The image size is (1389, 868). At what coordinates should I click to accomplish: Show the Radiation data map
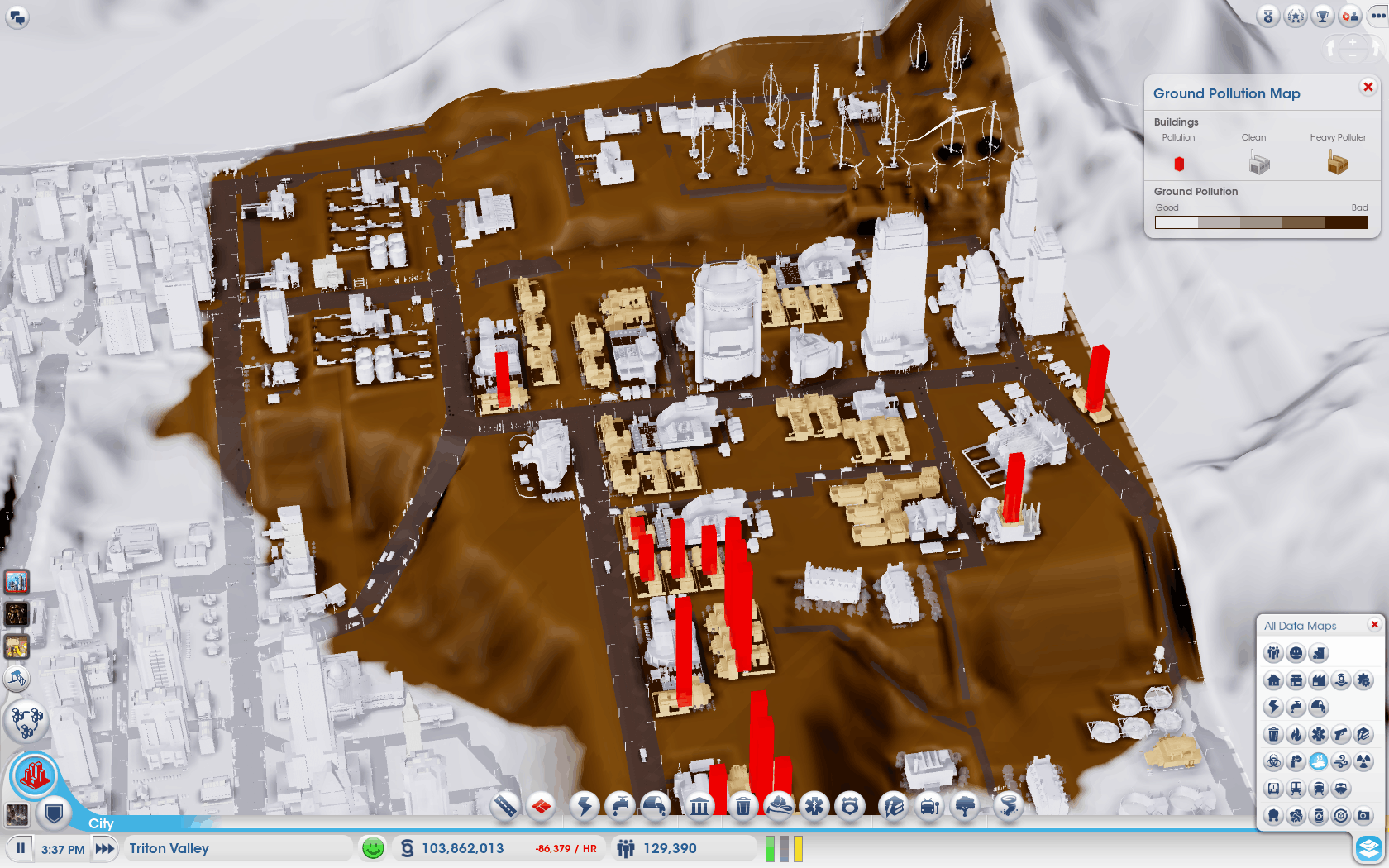tap(1363, 761)
